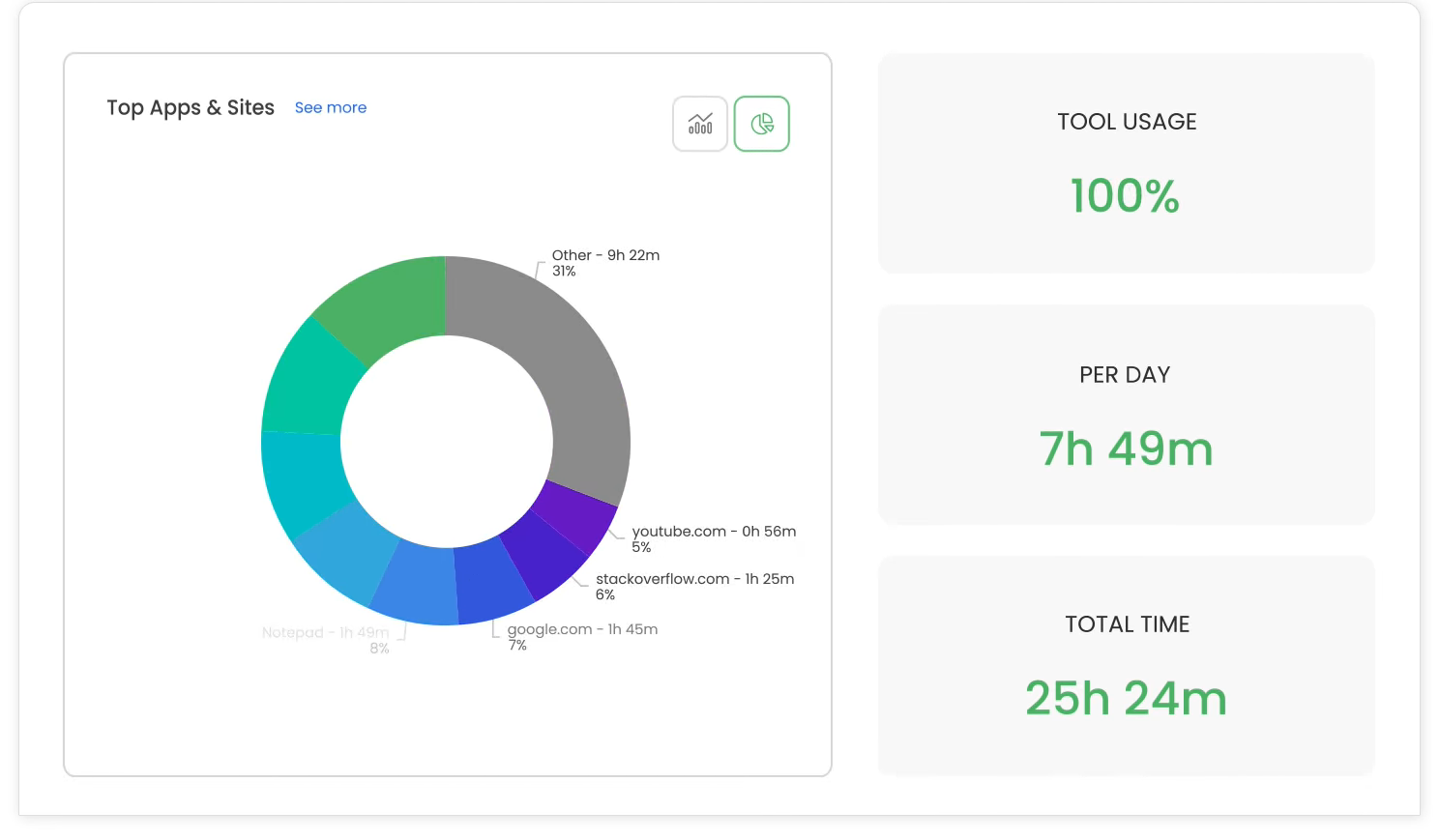Click the 'google.com - 1h 45m' label
The width and height of the screenshot is (1439, 840).
[x=582, y=629]
